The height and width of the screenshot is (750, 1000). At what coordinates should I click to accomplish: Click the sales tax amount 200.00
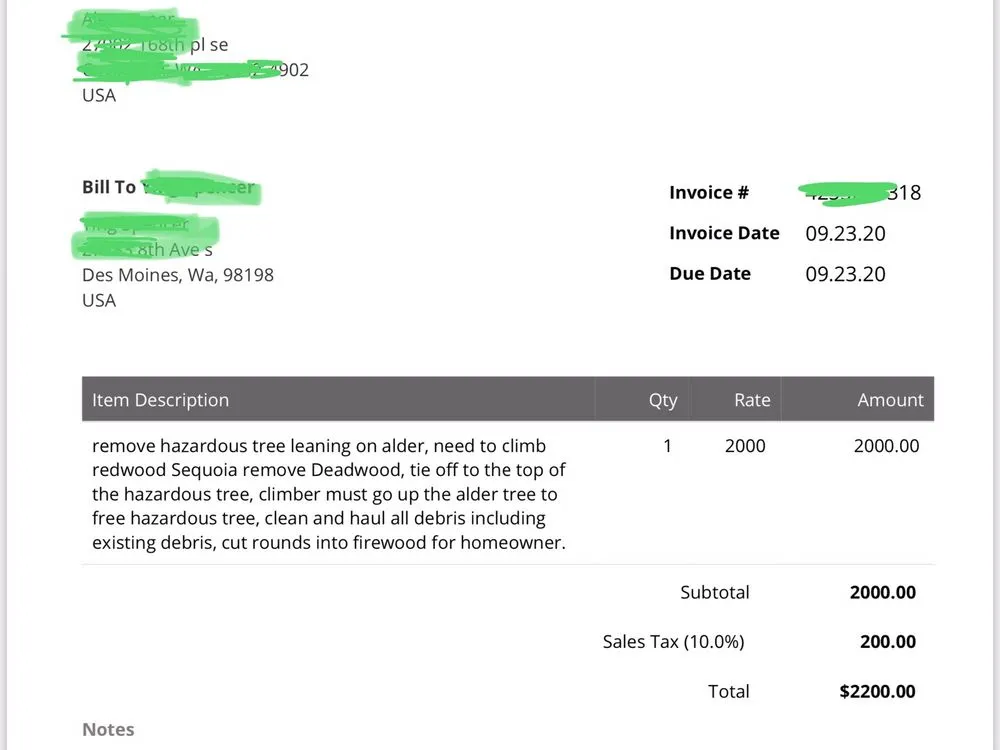pos(887,642)
